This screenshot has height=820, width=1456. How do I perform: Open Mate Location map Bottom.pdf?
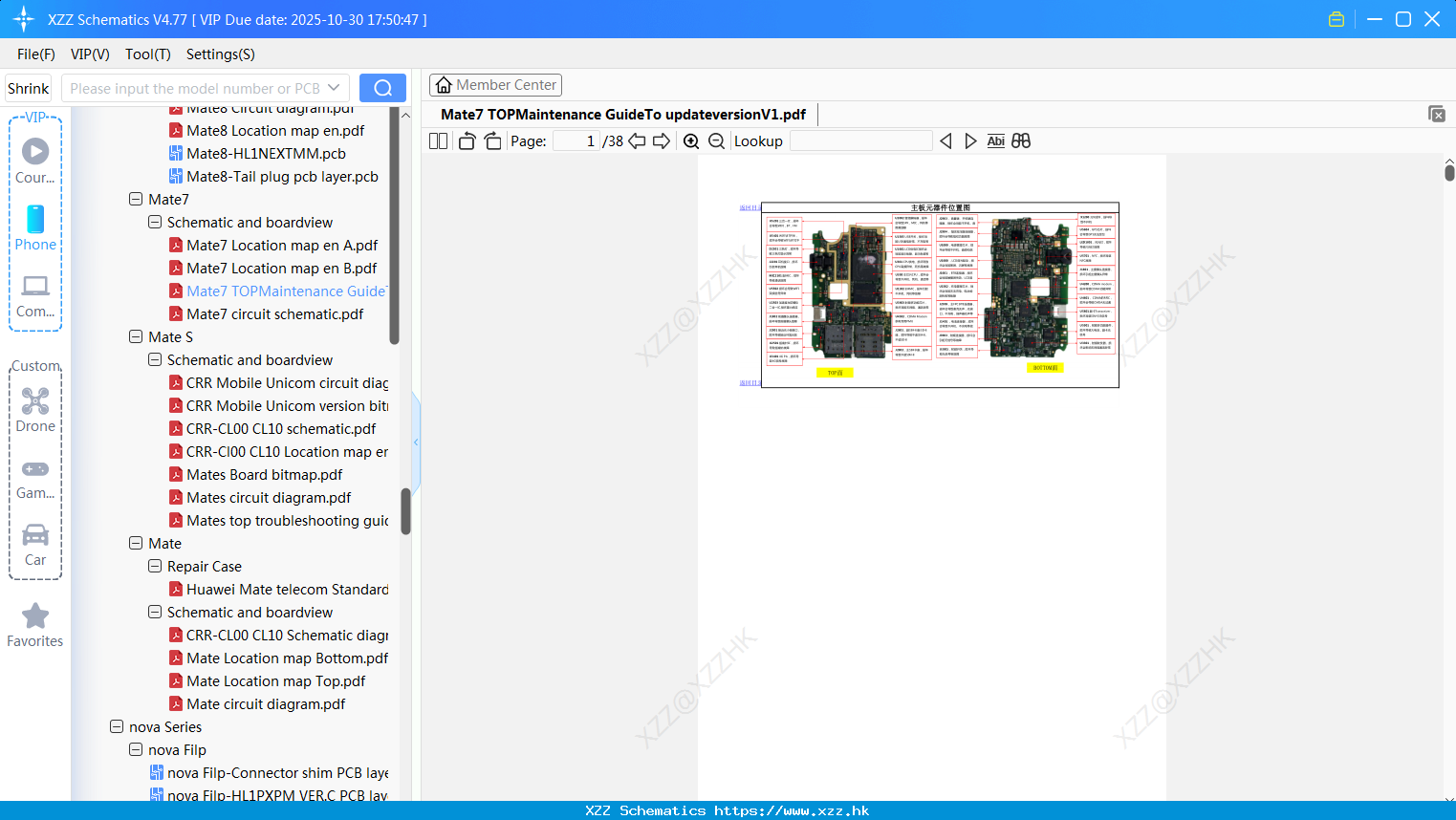coord(287,658)
